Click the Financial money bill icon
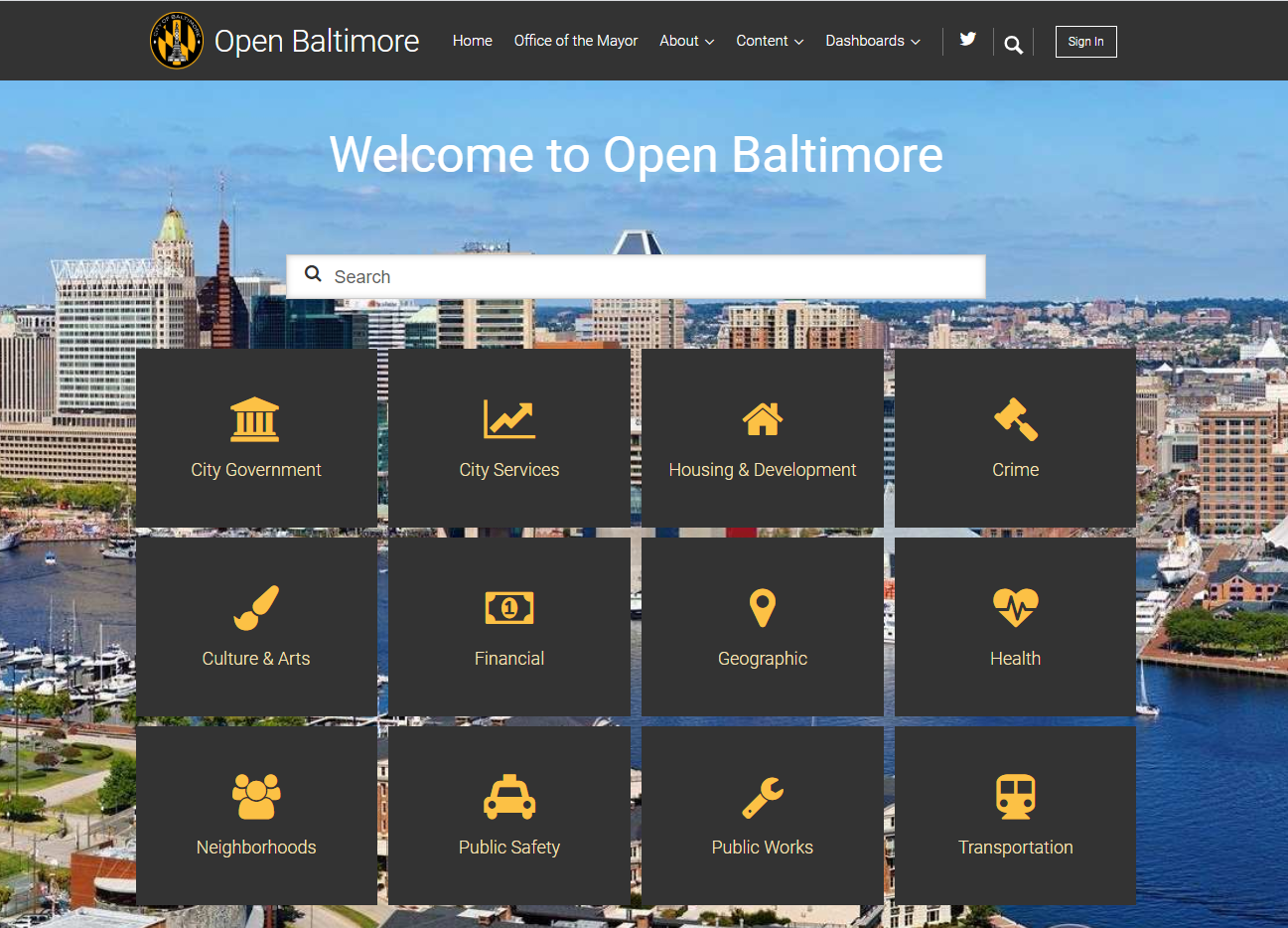Screen dimensions: 1288x928 point(508,608)
